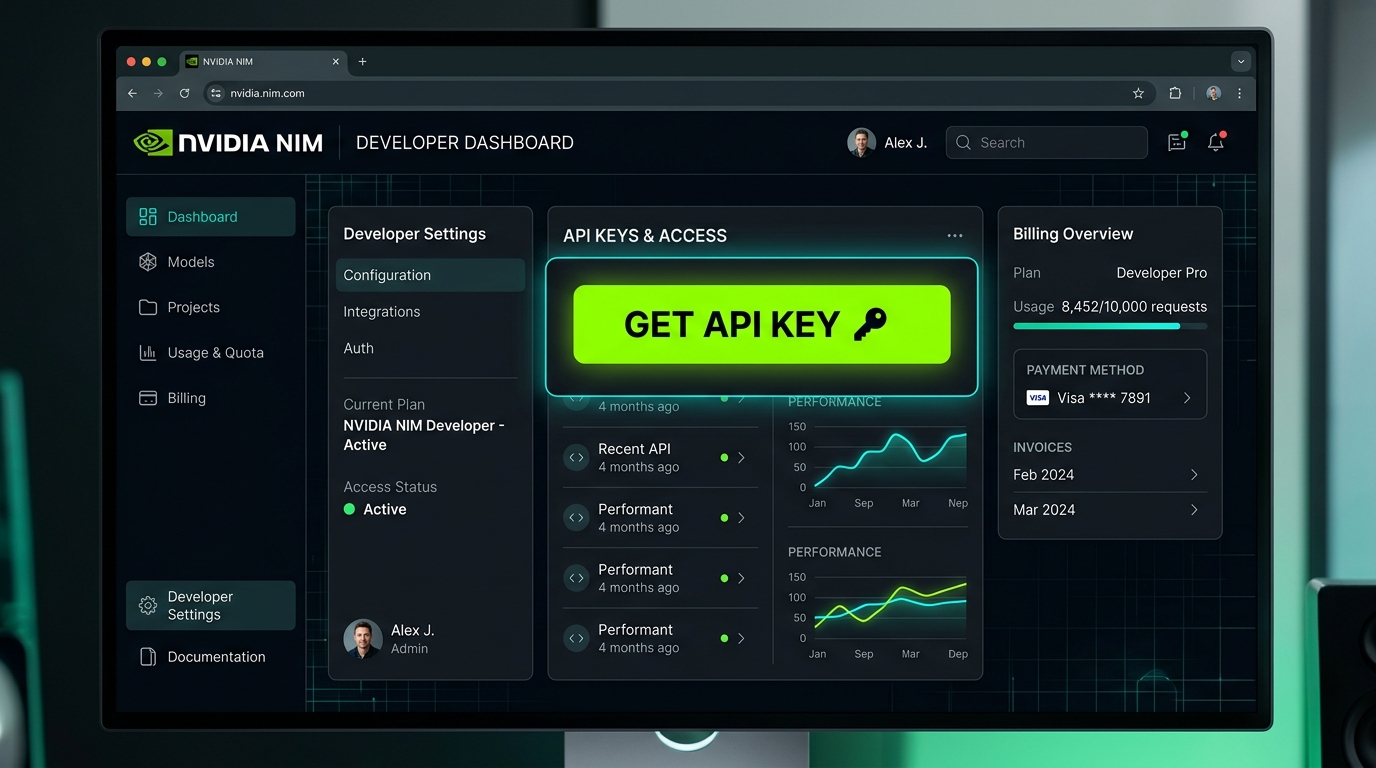Open a new browser tab
The width and height of the screenshot is (1376, 768).
point(362,62)
